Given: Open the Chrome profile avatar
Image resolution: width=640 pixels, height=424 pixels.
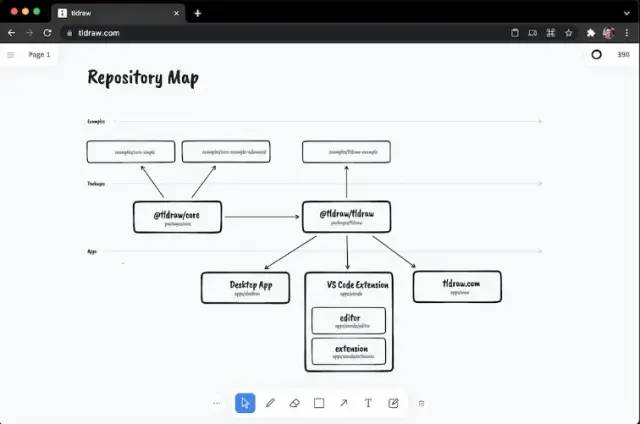Looking at the screenshot, I should click(609, 33).
